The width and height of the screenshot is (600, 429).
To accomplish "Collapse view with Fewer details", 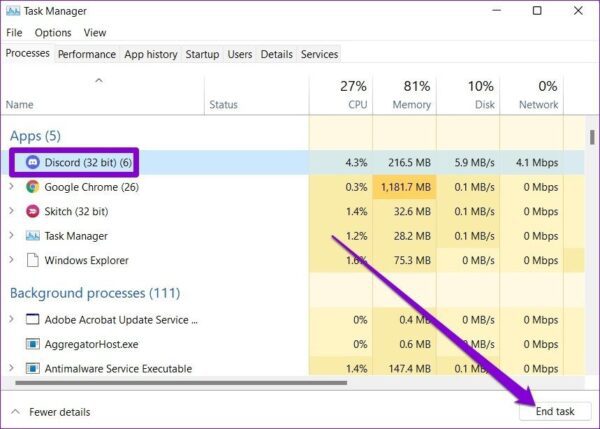I will [51, 412].
